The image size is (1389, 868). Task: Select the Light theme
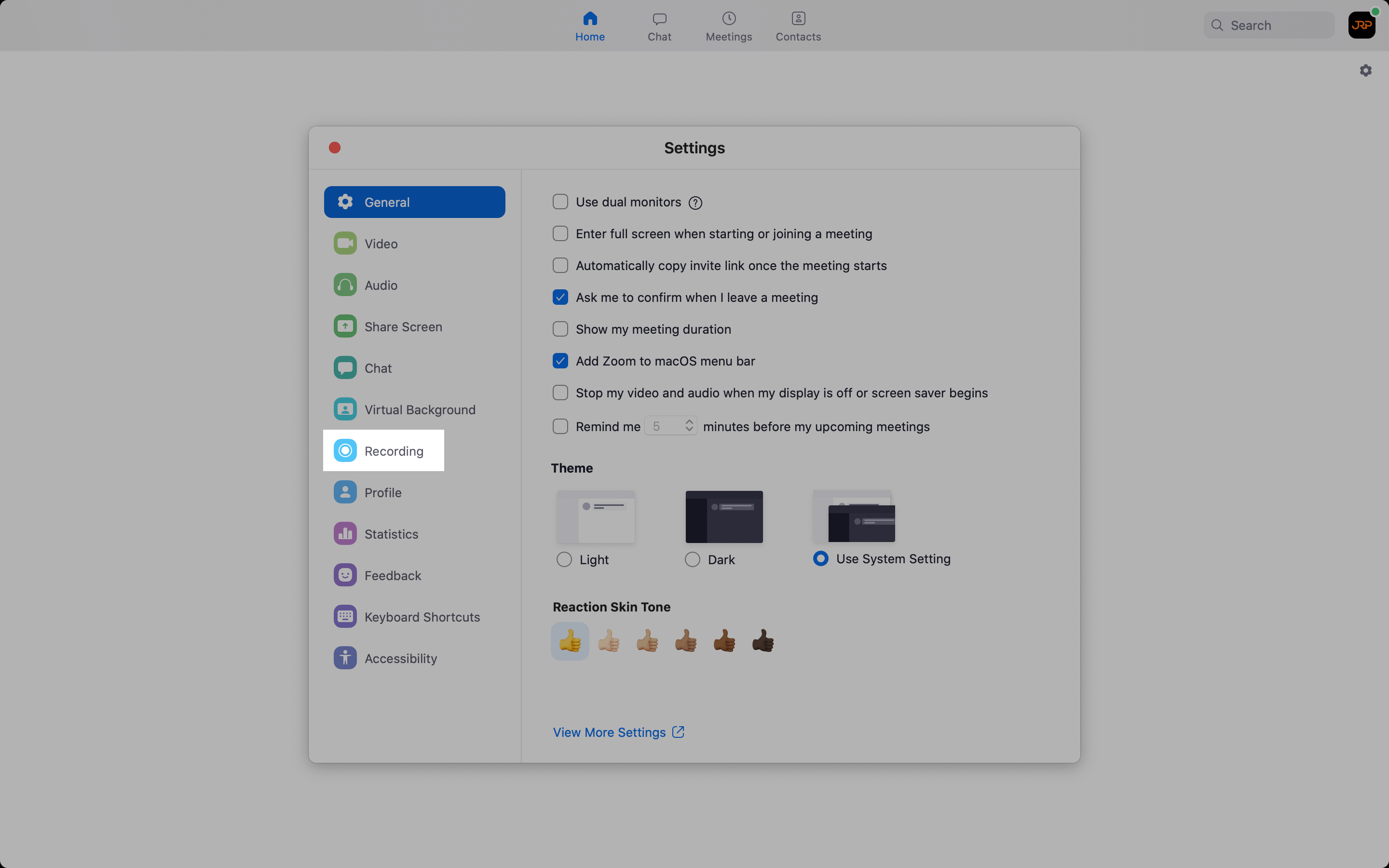coord(564,559)
